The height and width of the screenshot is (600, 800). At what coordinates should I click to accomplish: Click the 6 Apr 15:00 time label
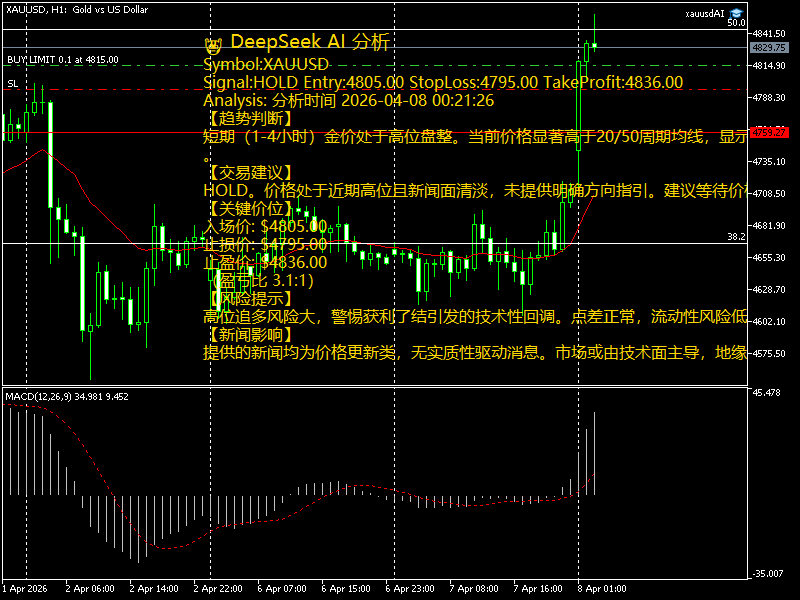(345, 589)
